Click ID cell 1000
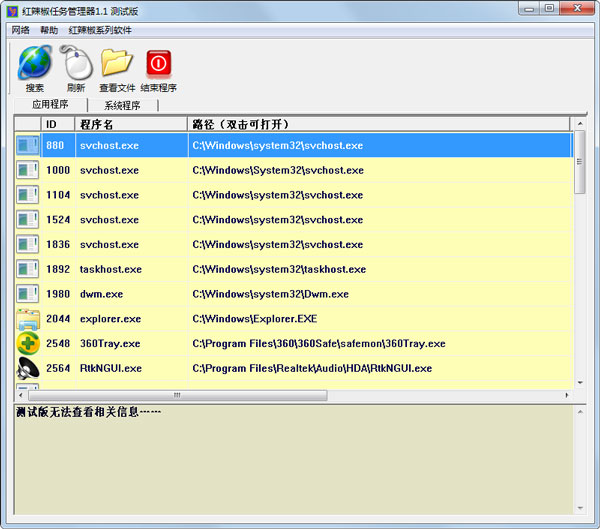 pyautogui.click(x=58, y=170)
